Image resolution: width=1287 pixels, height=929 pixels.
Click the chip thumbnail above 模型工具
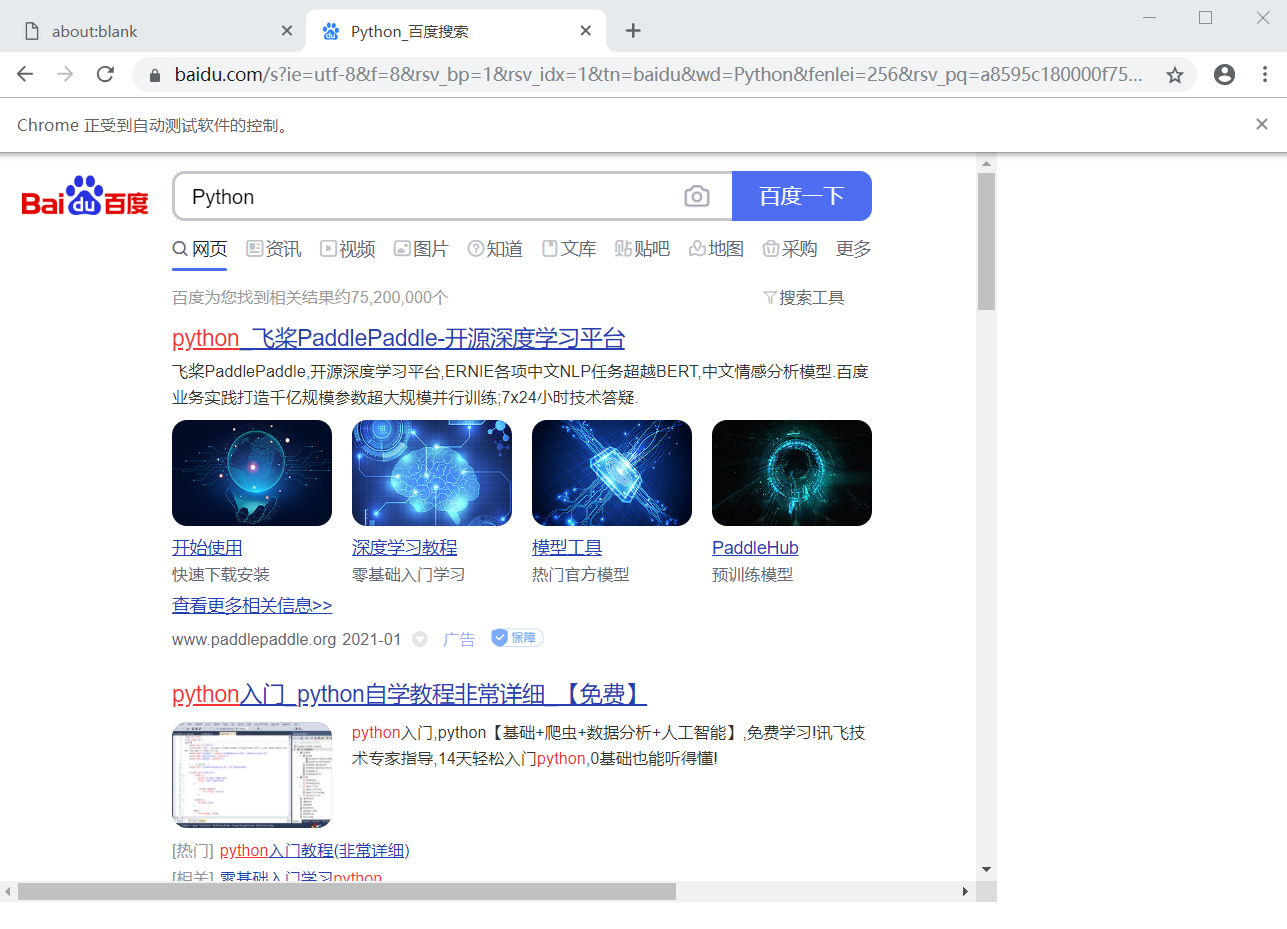(612, 473)
